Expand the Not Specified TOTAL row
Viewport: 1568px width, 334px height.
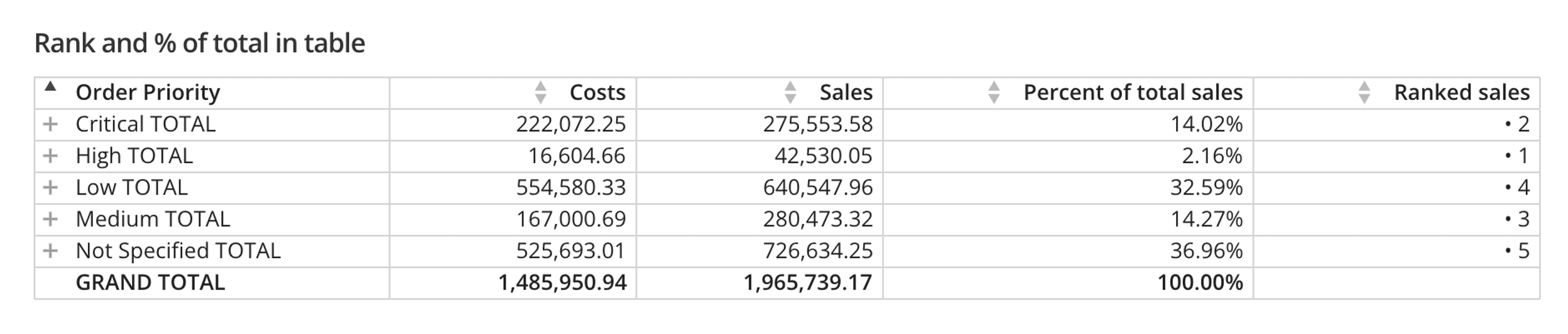(x=50, y=251)
